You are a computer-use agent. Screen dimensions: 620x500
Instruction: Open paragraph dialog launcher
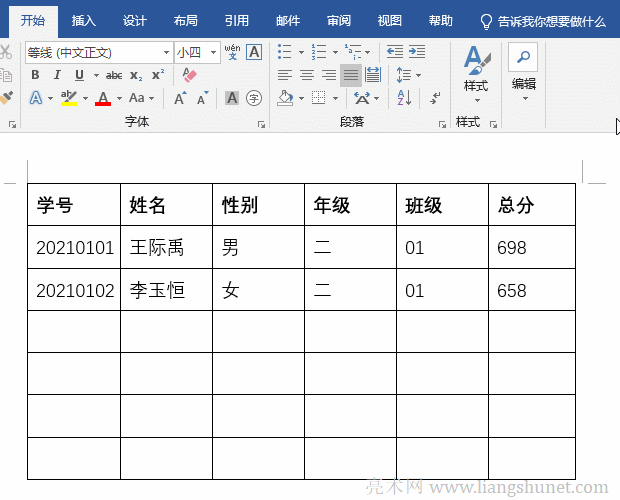pyautogui.click(x=442, y=125)
